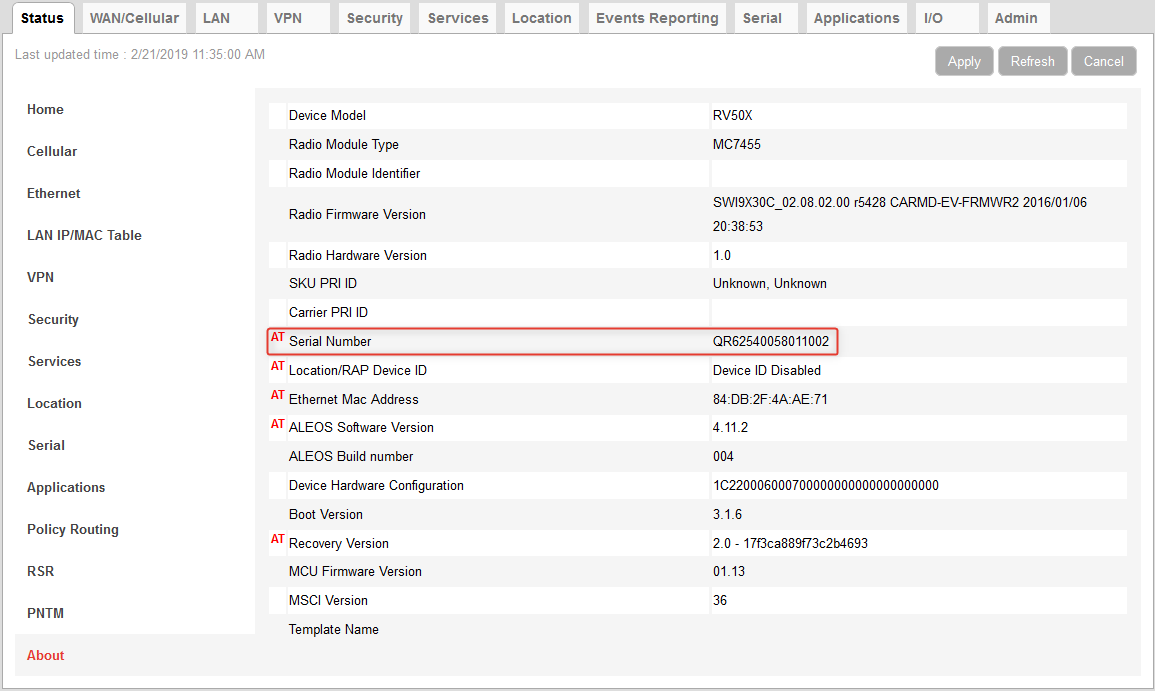This screenshot has width=1155, height=691.
Task: View the LAN IP/MAC Table page
Action: click(83, 235)
